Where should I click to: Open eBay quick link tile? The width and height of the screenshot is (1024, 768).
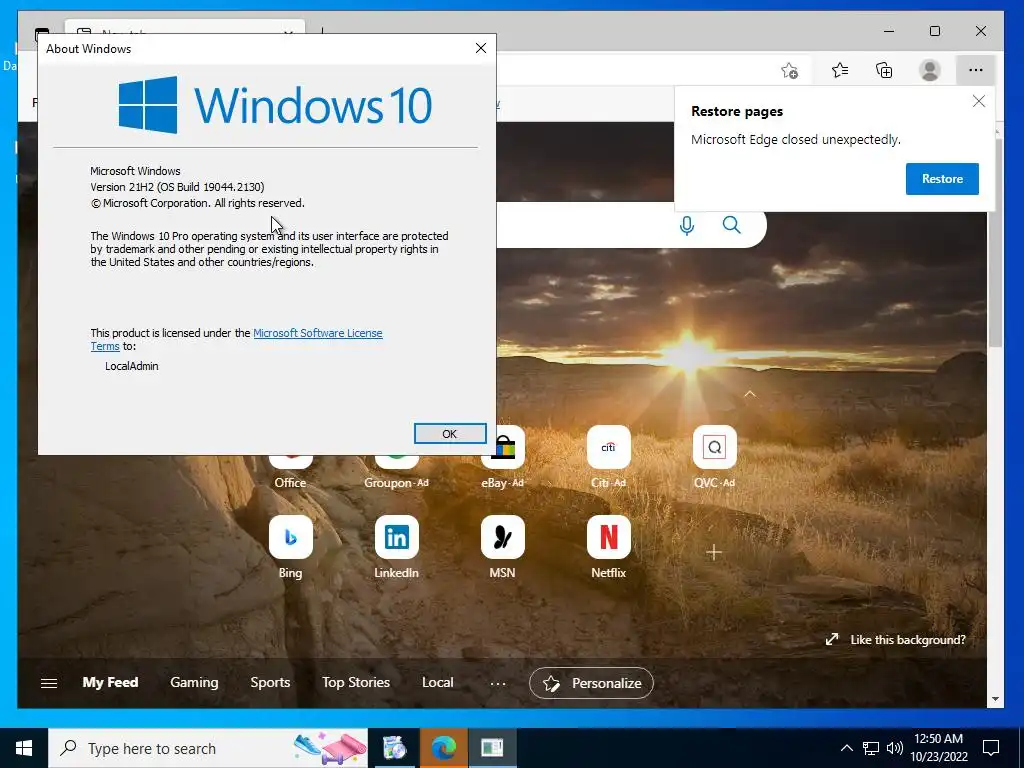[x=502, y=457]
